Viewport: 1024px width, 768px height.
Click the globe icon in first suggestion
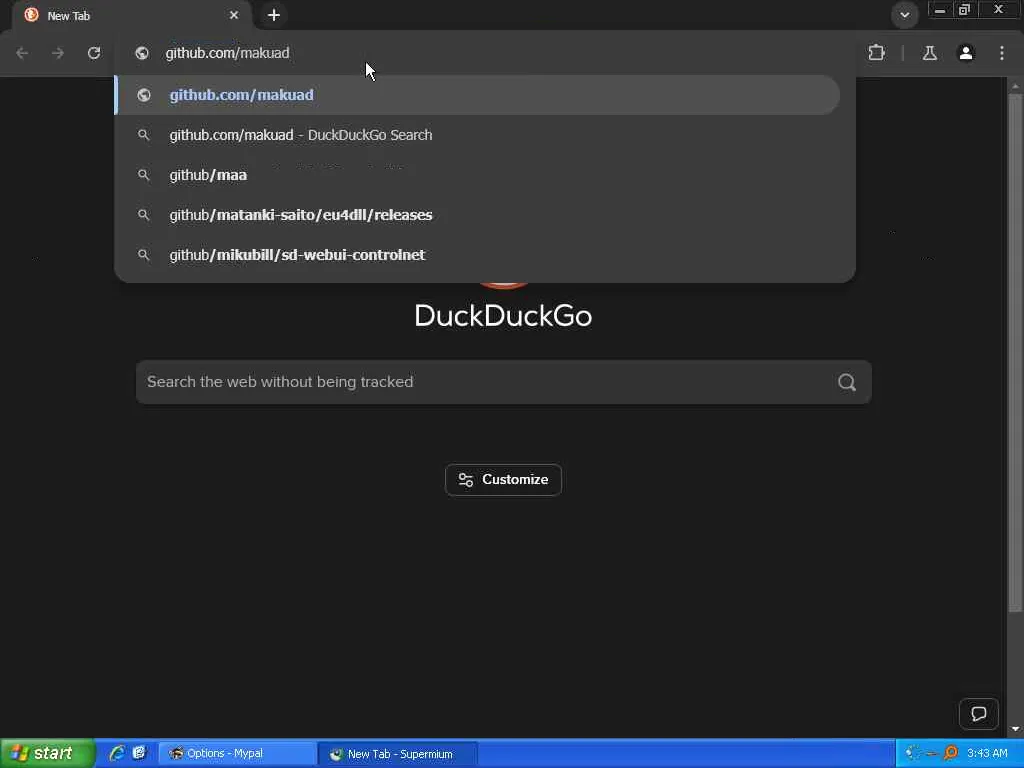coord(144,95)
